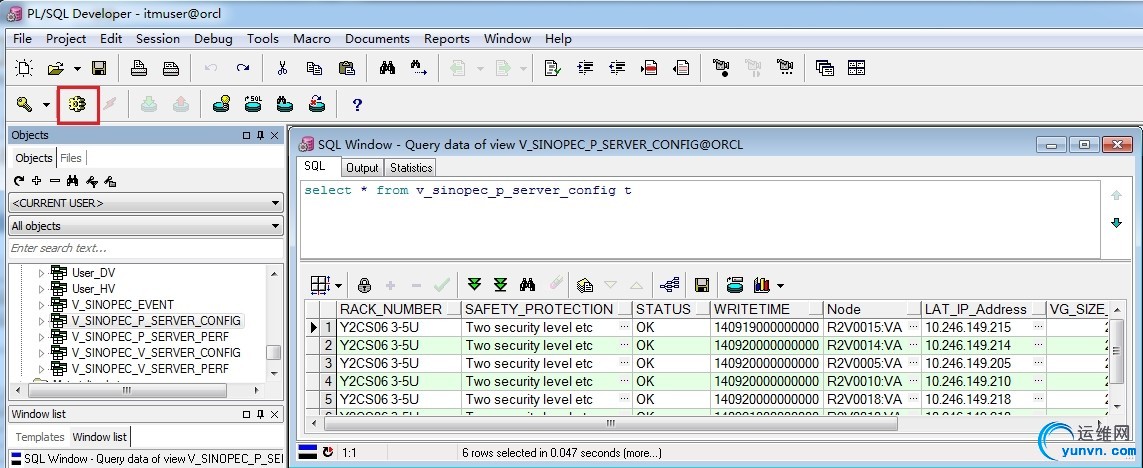
Task: Open the dropdown arrow beside Open folder icon
Action: pyautogui.click(x=77, y=69)
